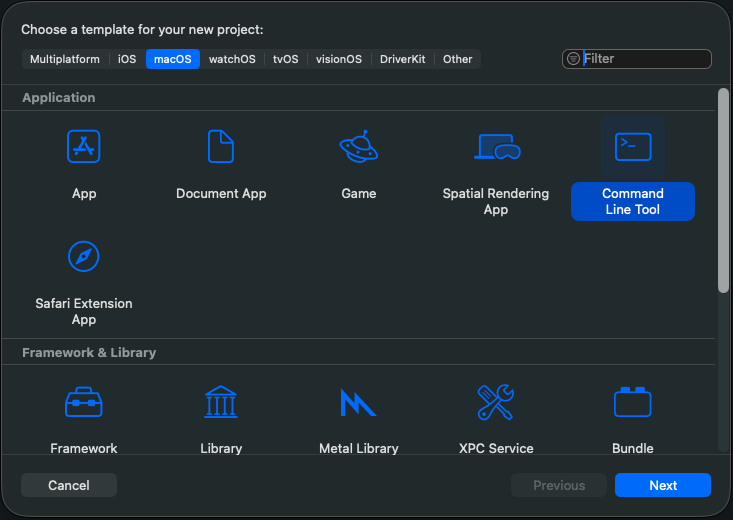Pick the Metal Library icon
The height and width of the screenshot is (520, 733).
click(x=358, y=402)
